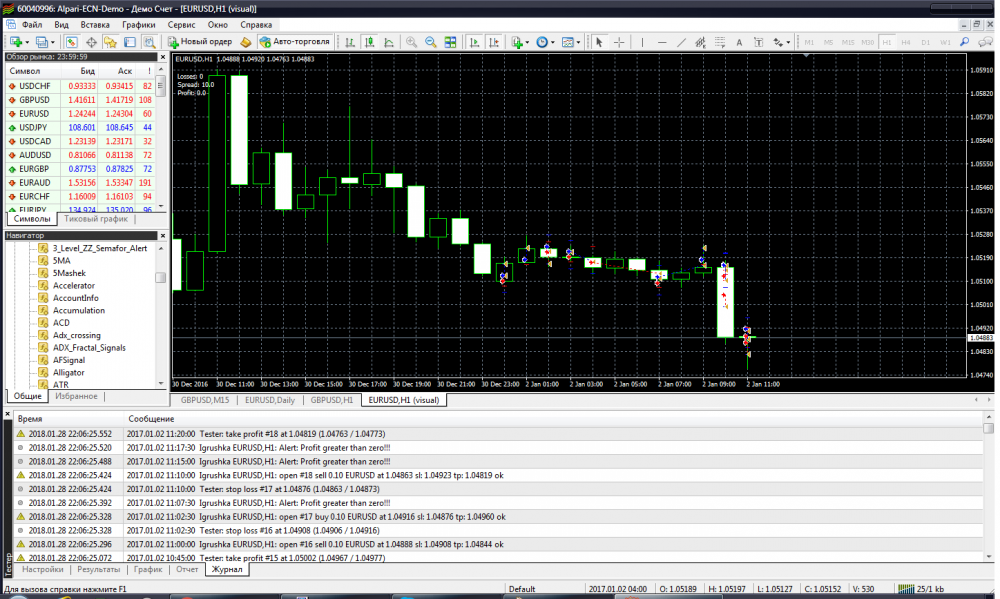Screen dimensions: 1000x599
Task: Select the trendline drawing tool
Action: 681,42
